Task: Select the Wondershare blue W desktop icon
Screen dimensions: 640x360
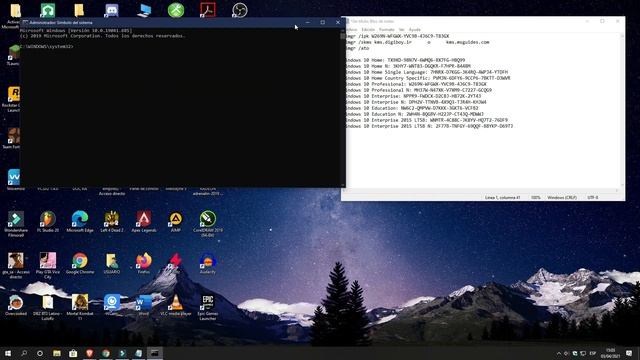Action: tap(13, 177)
